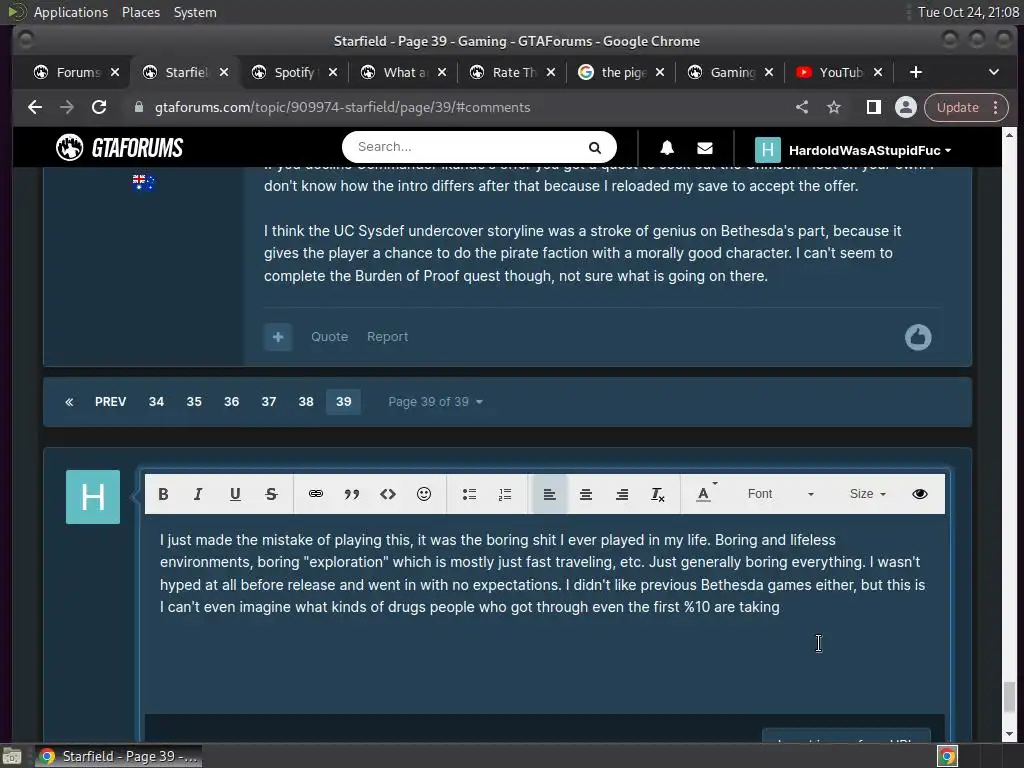The width and height of the screenshot is (1024, 768).
Task: Click the search magnifier icon
Action: click(x=594, y=148)
